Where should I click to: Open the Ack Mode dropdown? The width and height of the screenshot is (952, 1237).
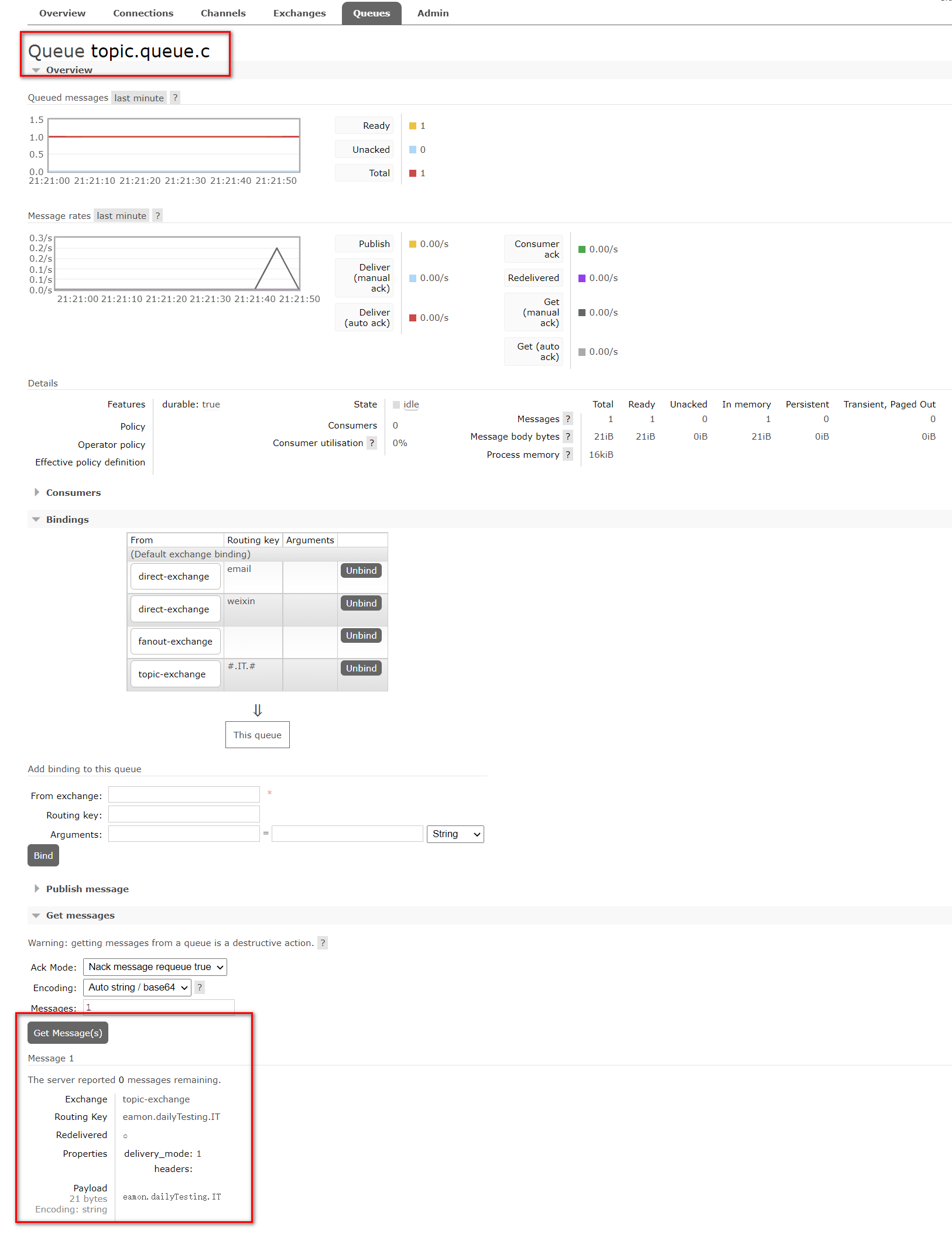pyautogui.click(x=155, y=967)
